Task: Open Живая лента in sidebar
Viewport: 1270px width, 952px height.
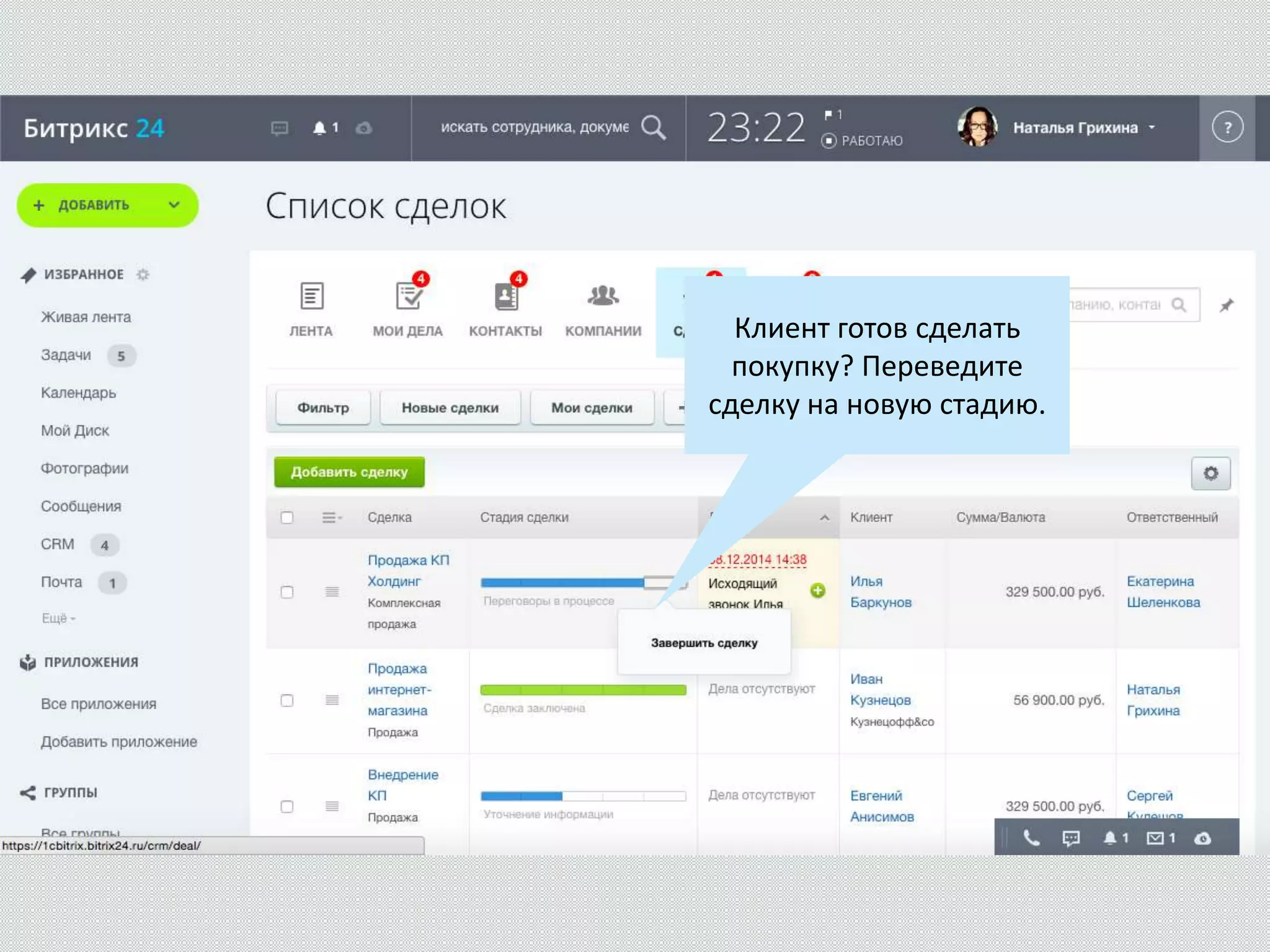Action: point(86,317)
